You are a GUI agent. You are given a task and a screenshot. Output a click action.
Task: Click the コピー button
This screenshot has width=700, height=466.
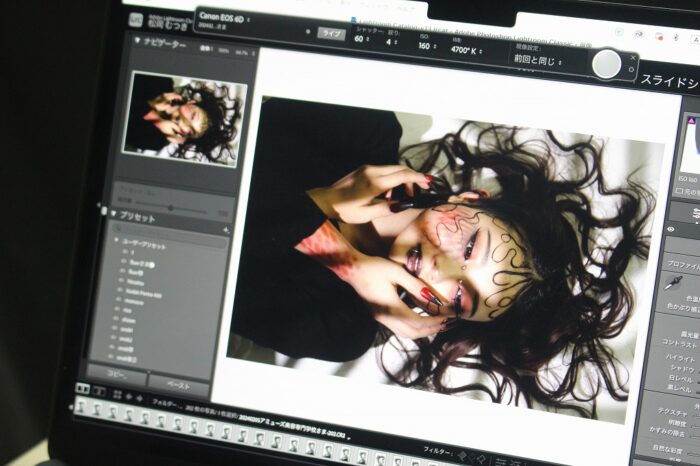(117, 374)
